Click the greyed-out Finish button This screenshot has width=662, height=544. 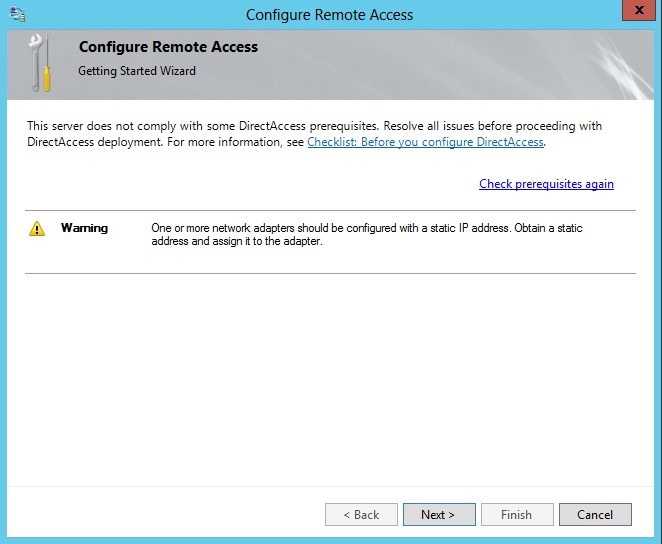(x=516, y=514)
